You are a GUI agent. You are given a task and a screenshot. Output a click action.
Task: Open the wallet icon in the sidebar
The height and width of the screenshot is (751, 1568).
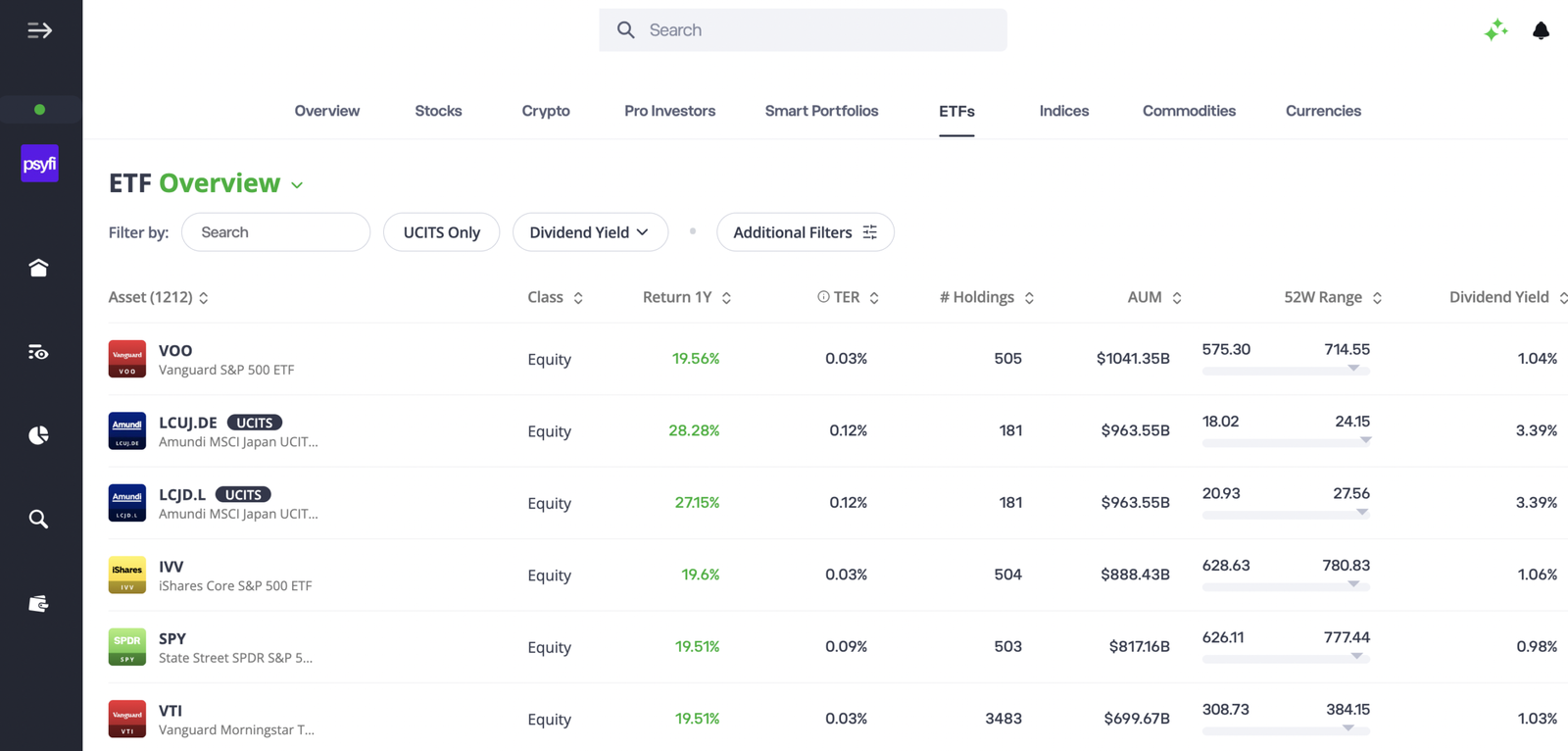coord(38,603)
